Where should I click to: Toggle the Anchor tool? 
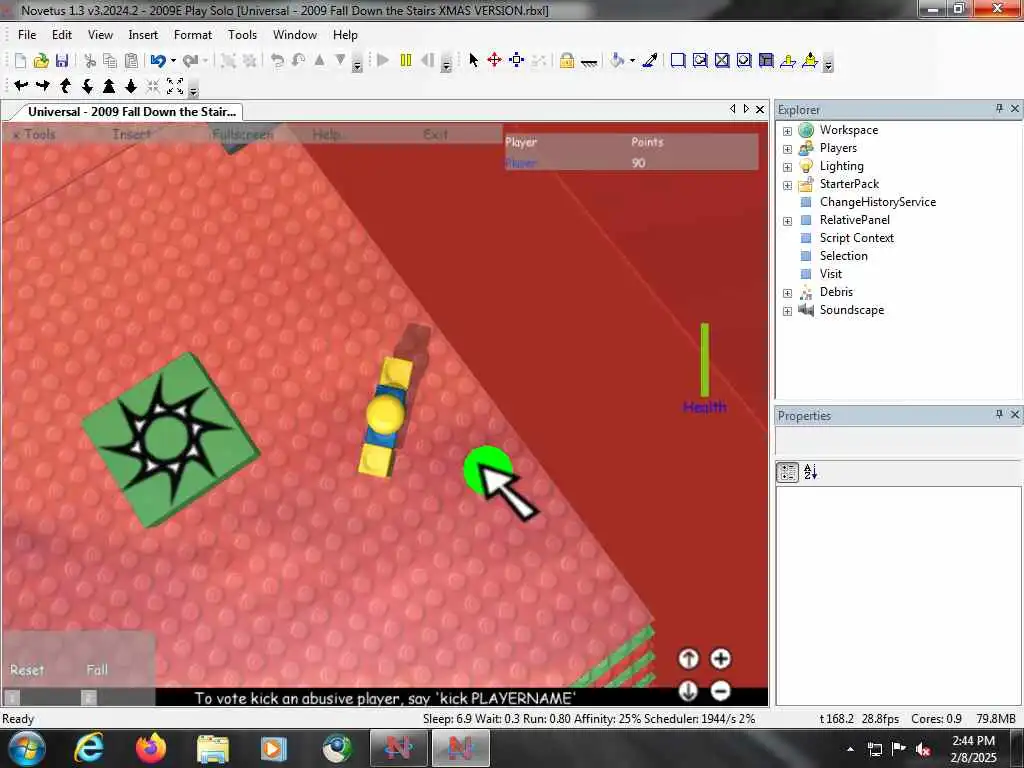589,61
